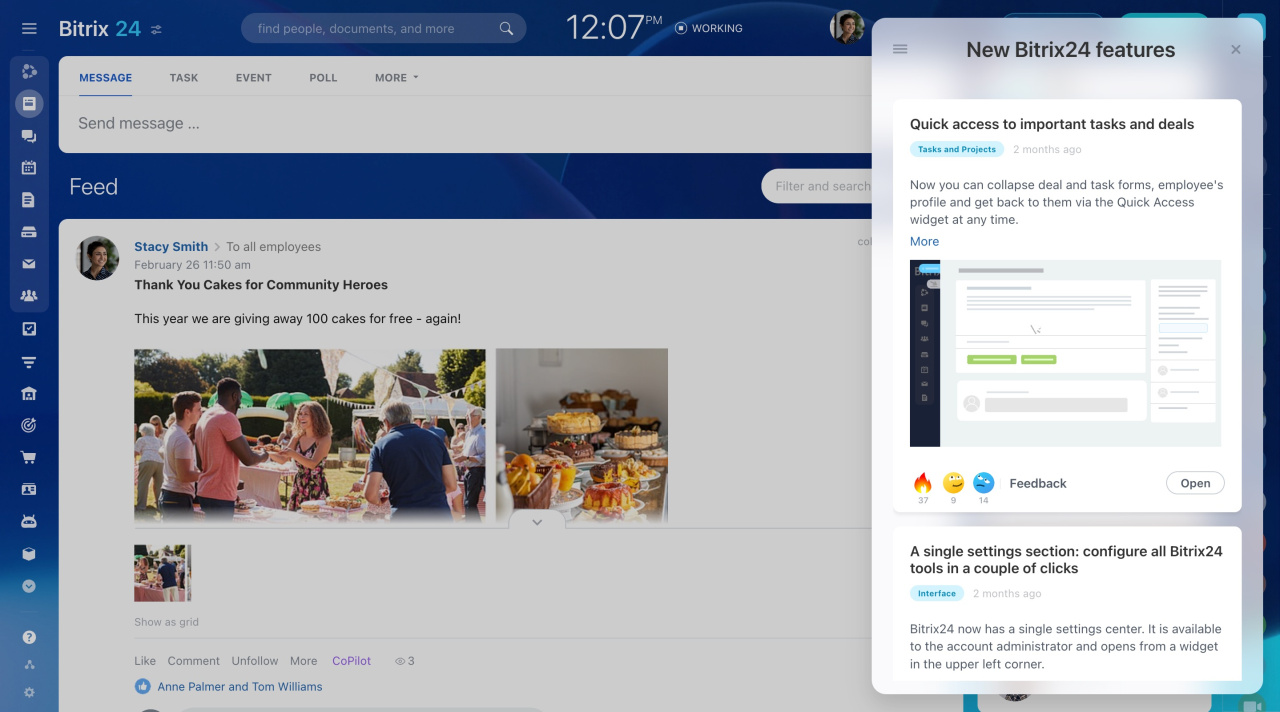Open the settings gear icon in the sidebar
Image resolution: width=1280 pixels, height=712 pixels.
29,692
